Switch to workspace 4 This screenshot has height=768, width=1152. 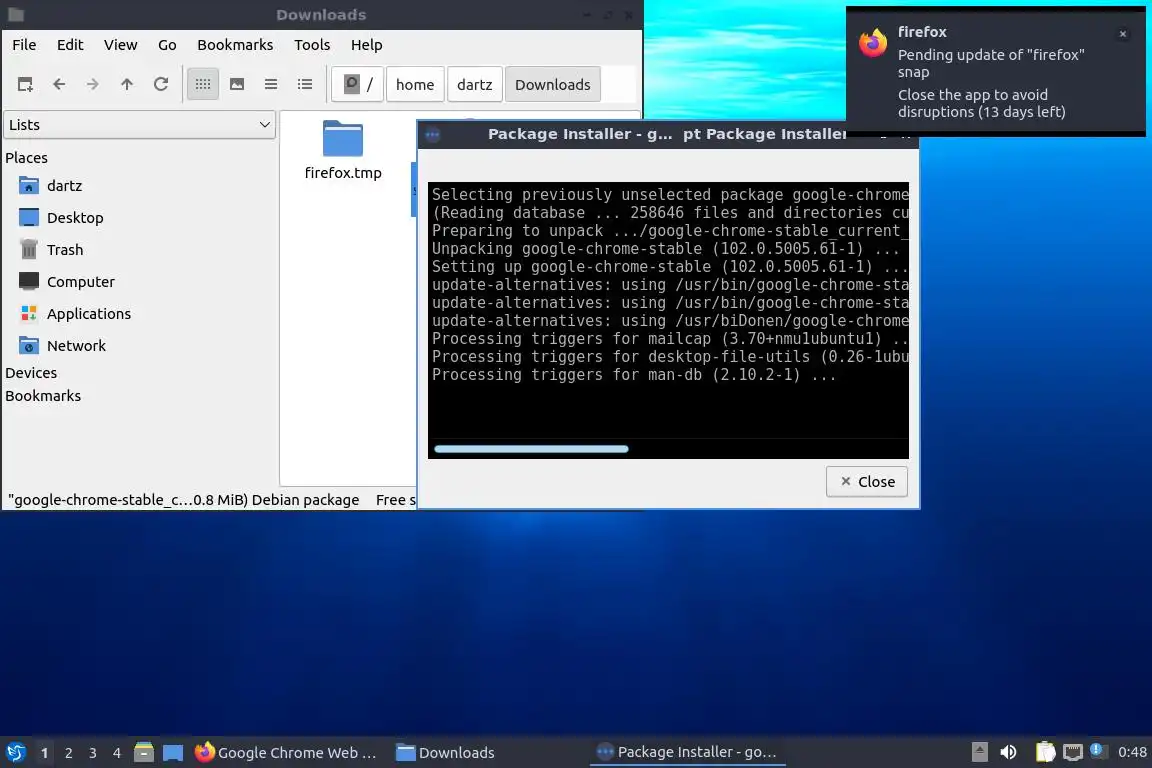click(x=117, y=753)
